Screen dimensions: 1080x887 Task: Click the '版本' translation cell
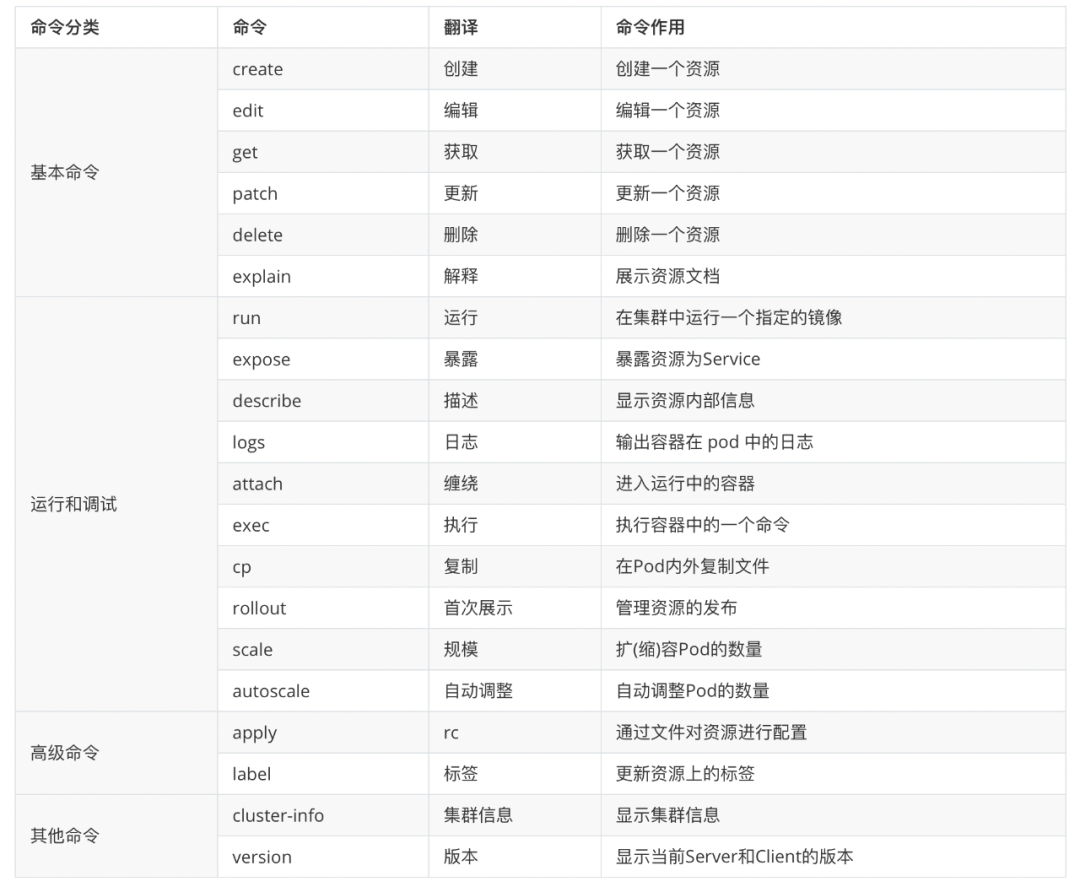[x=515, y=857]
